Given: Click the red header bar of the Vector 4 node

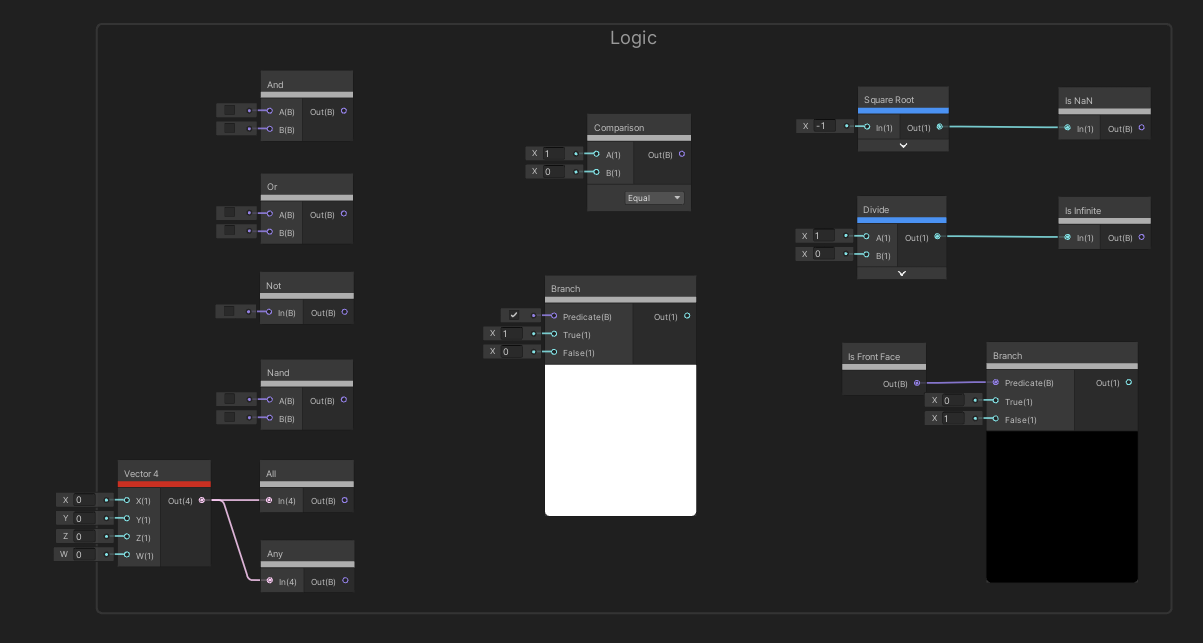Looking at the screenshot, I should pyautogui.click(x=164, y=484).
